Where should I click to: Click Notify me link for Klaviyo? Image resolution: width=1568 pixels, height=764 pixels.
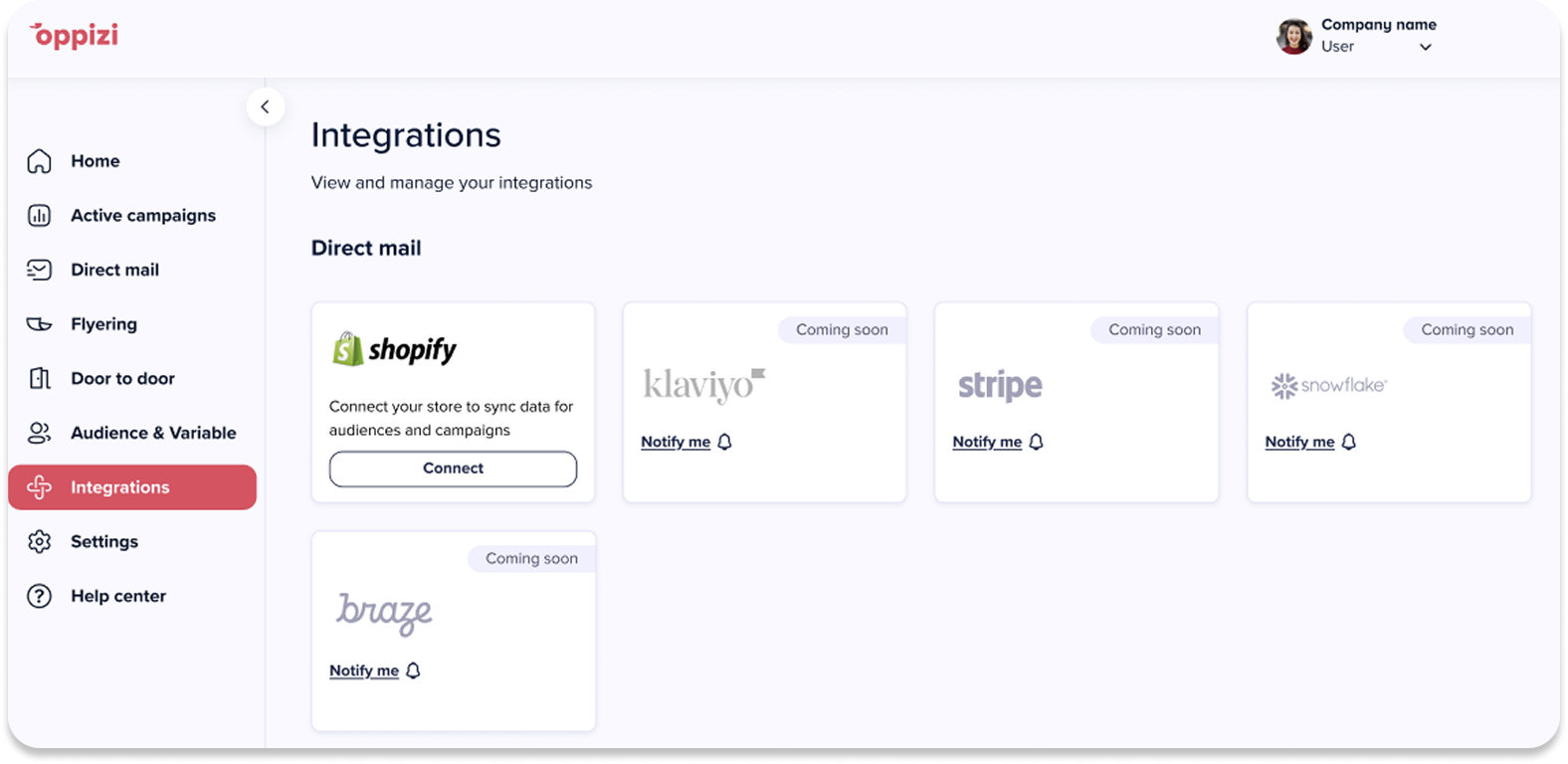tap(676, 442)
